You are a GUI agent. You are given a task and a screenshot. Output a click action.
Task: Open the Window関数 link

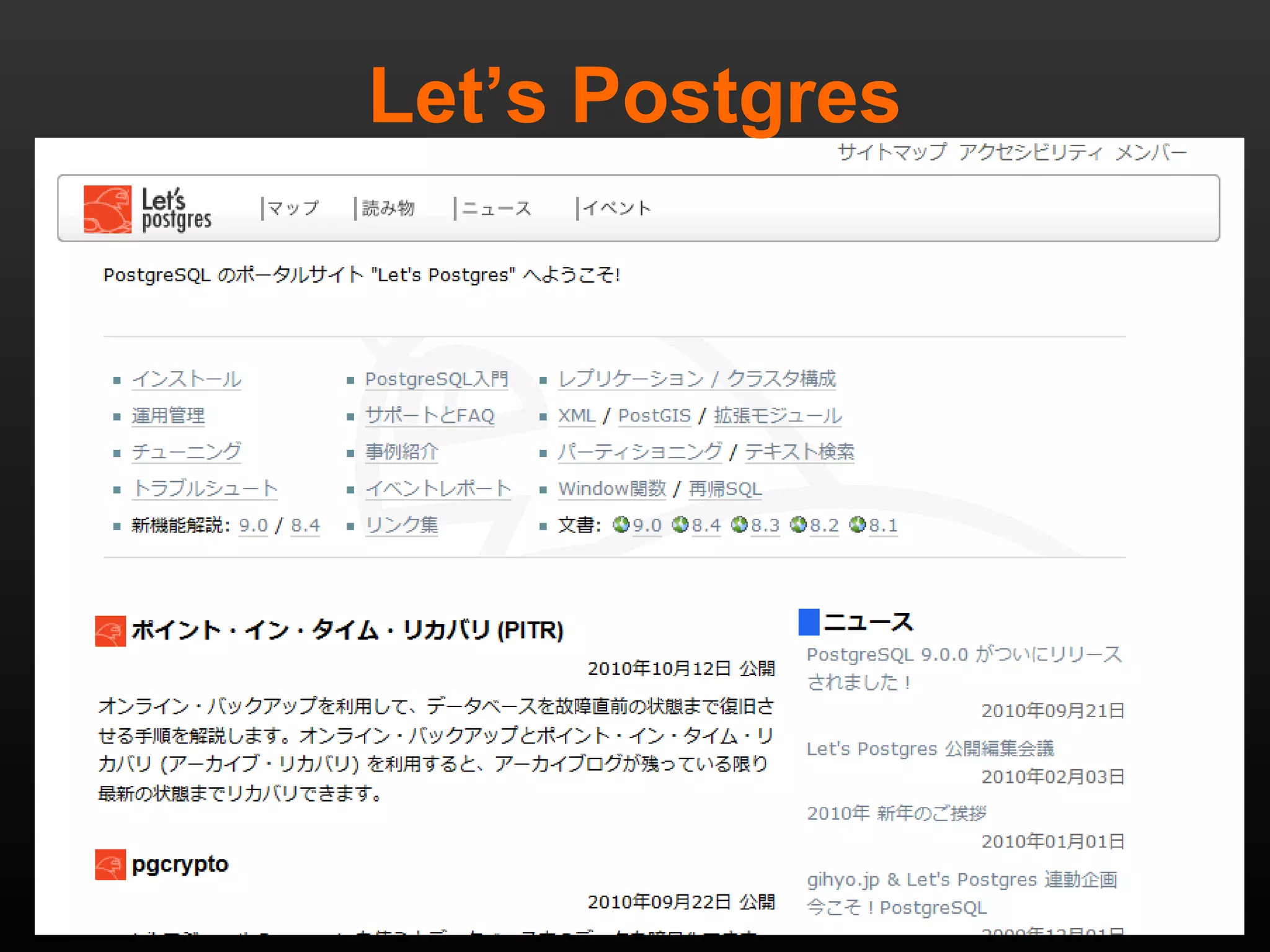tap(612, 488)
